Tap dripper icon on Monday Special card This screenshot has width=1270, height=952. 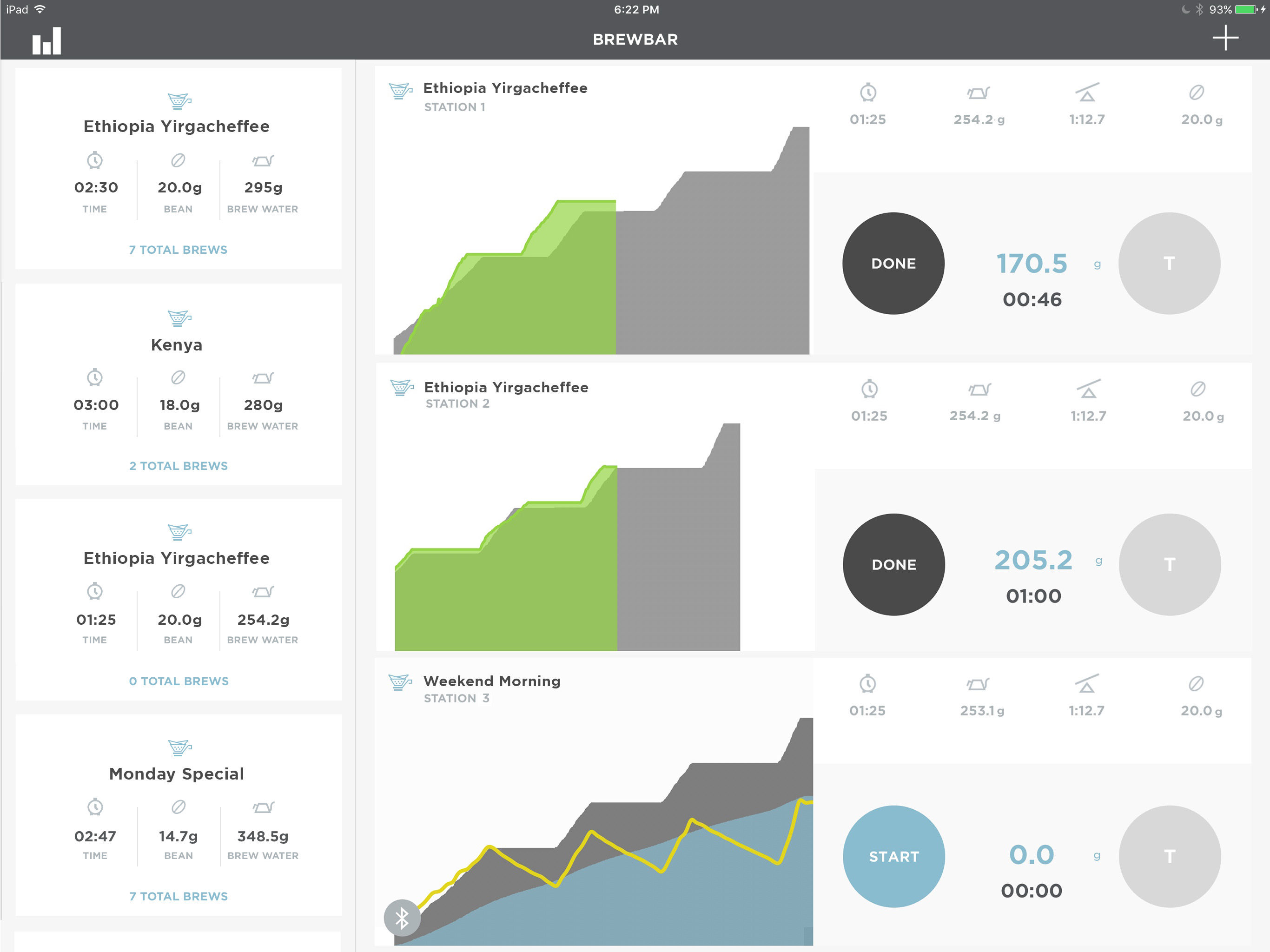tap(180, 747)
